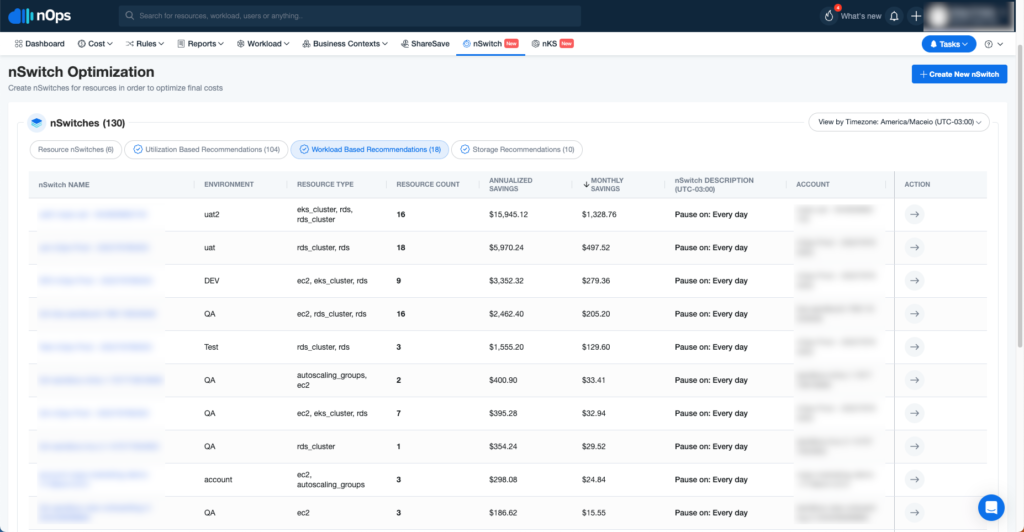Open the Business Contexts dropdown
This screenshot has height=532, width=1024.
coord(345,44)
